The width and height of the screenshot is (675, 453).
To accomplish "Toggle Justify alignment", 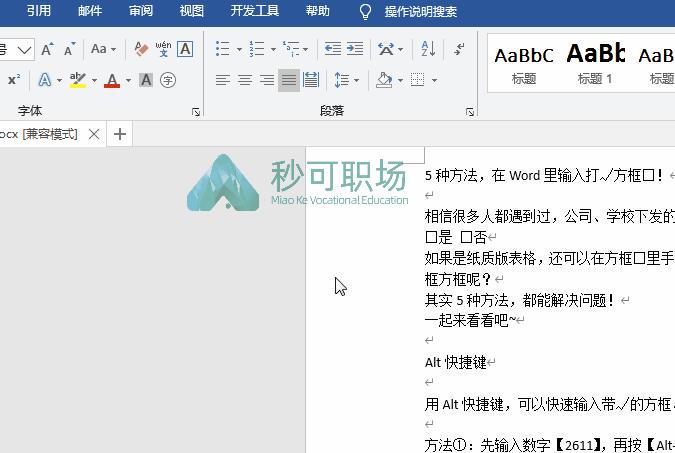I will (x=289, y=80).
